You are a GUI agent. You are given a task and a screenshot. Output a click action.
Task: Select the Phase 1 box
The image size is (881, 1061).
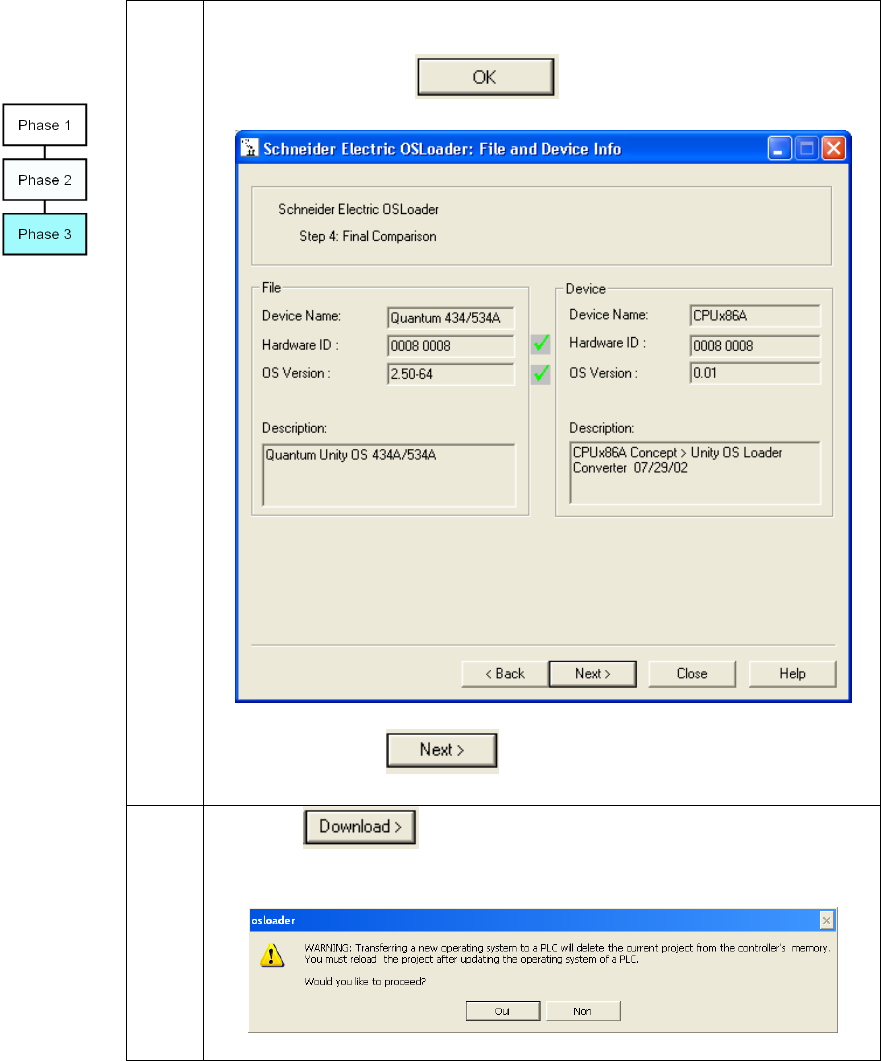click(45, 125)
